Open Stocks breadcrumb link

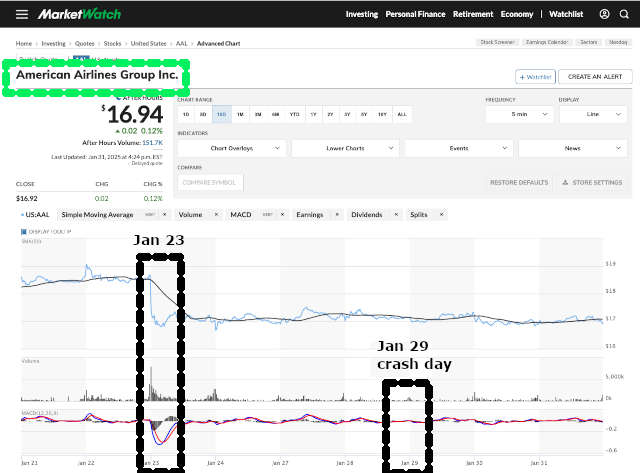click(x=112, y=43)
